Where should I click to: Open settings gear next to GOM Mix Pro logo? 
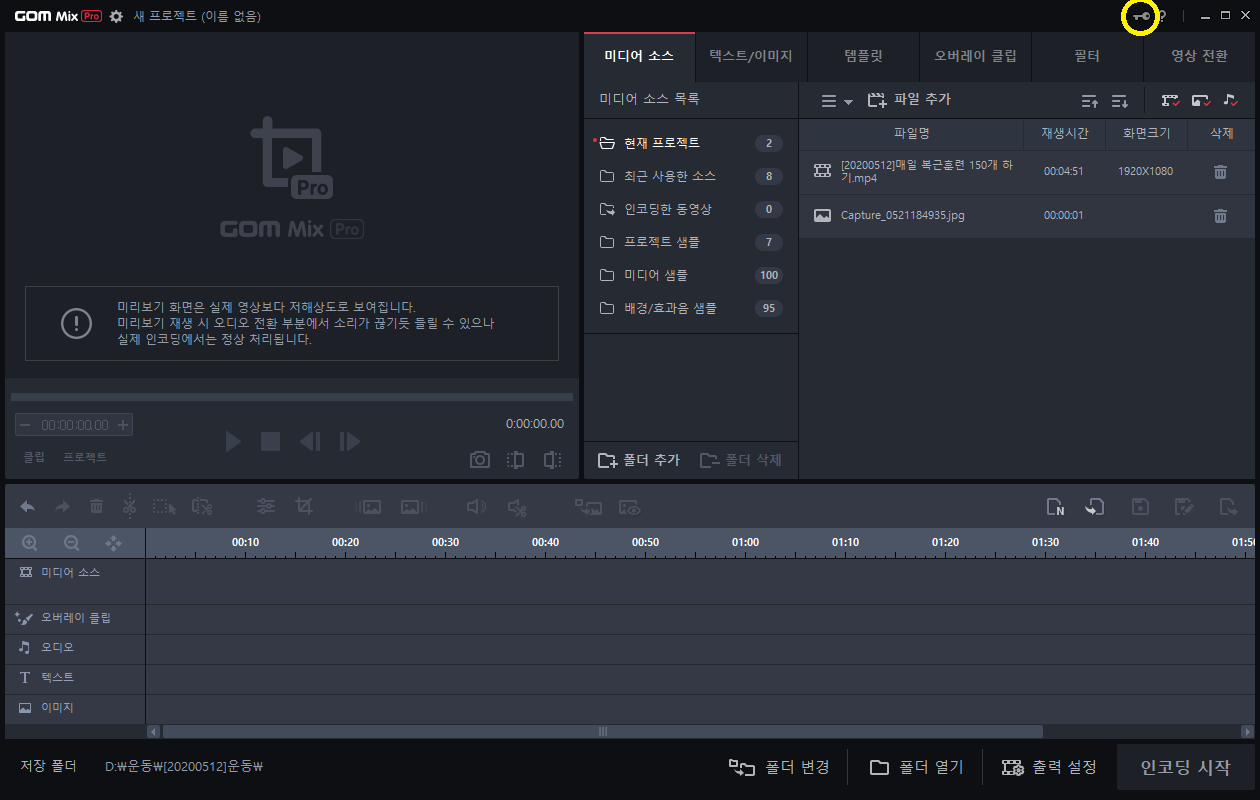pyautogui.click(x=116, y=16)
